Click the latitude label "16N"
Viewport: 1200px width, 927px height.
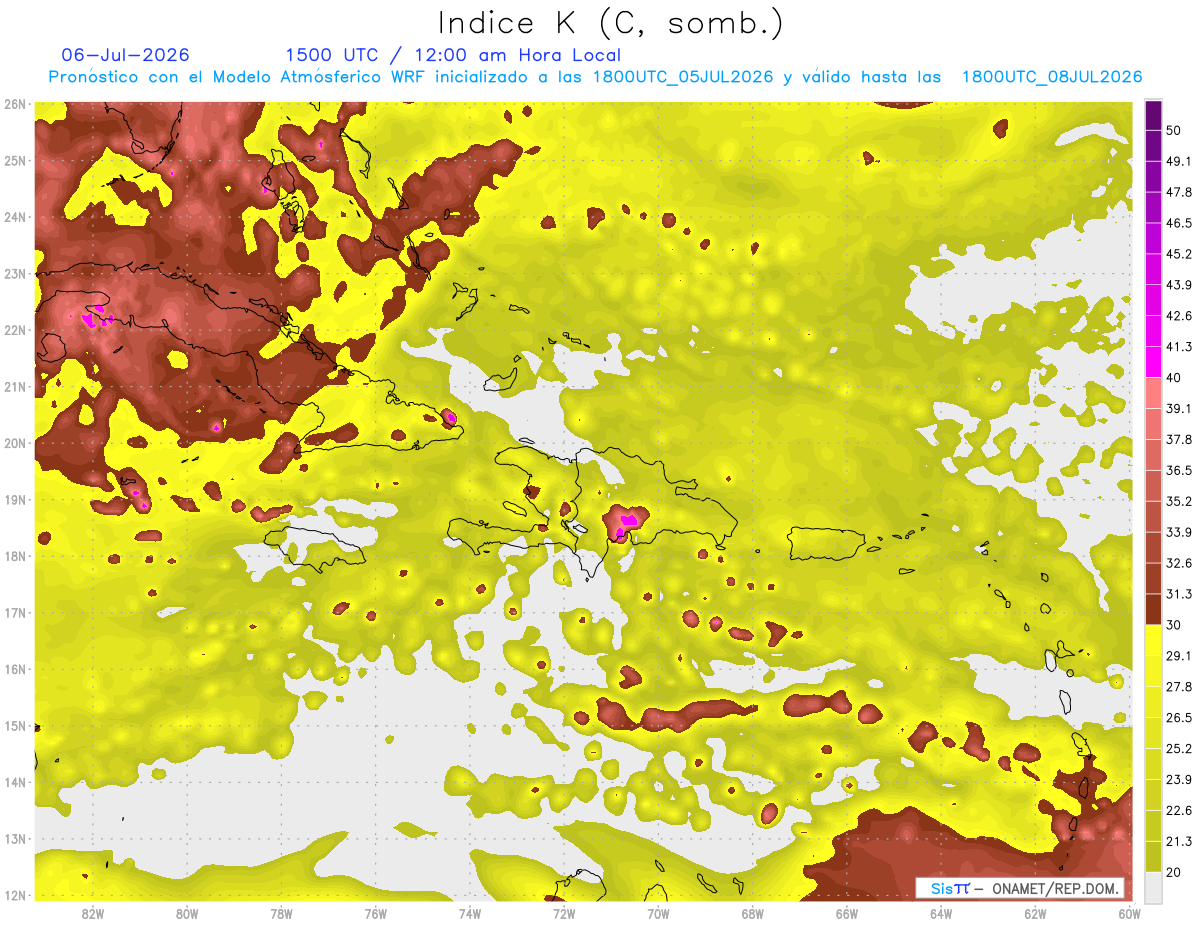(15, 669)
